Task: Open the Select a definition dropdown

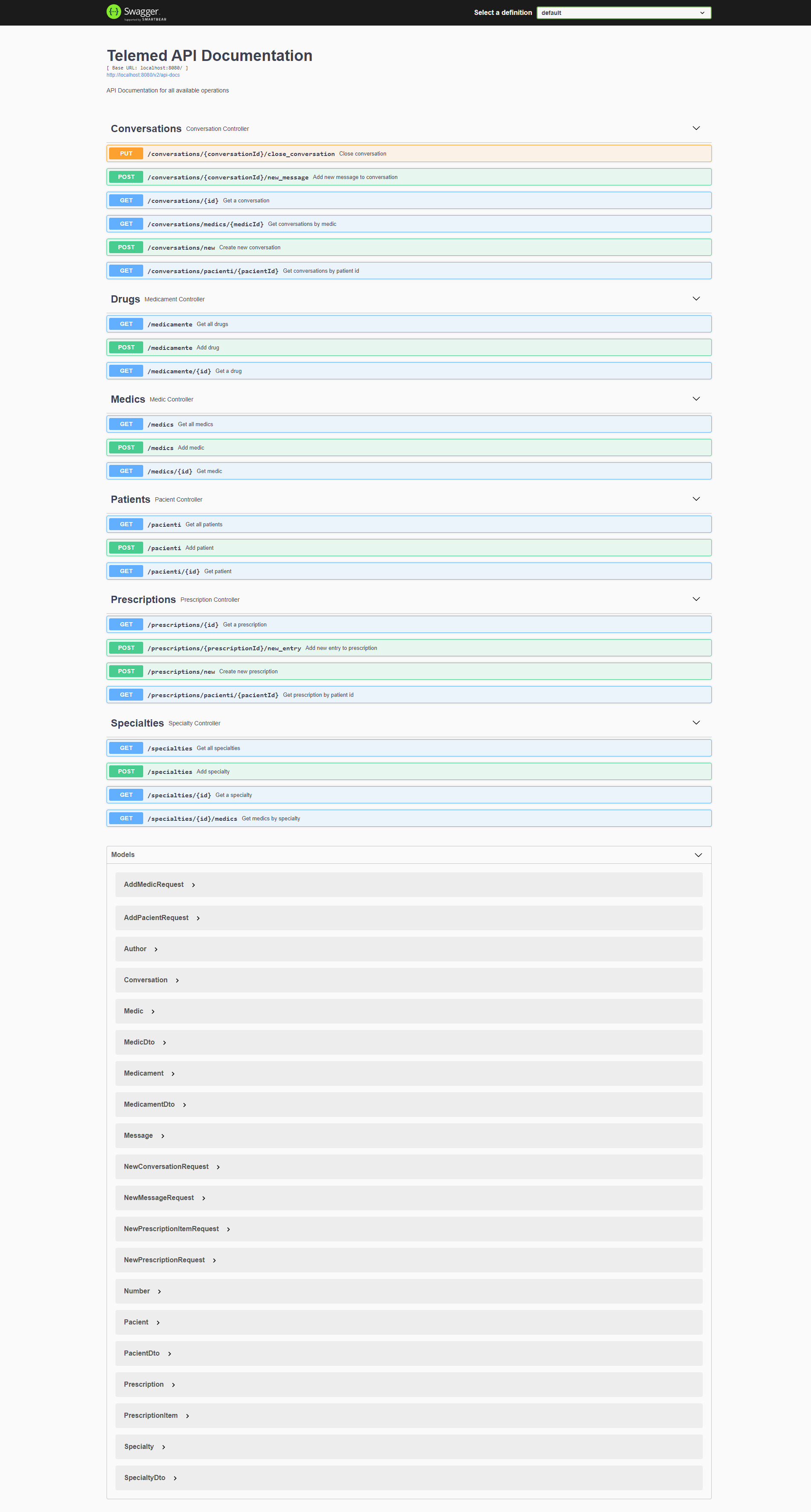Action: 623,12
